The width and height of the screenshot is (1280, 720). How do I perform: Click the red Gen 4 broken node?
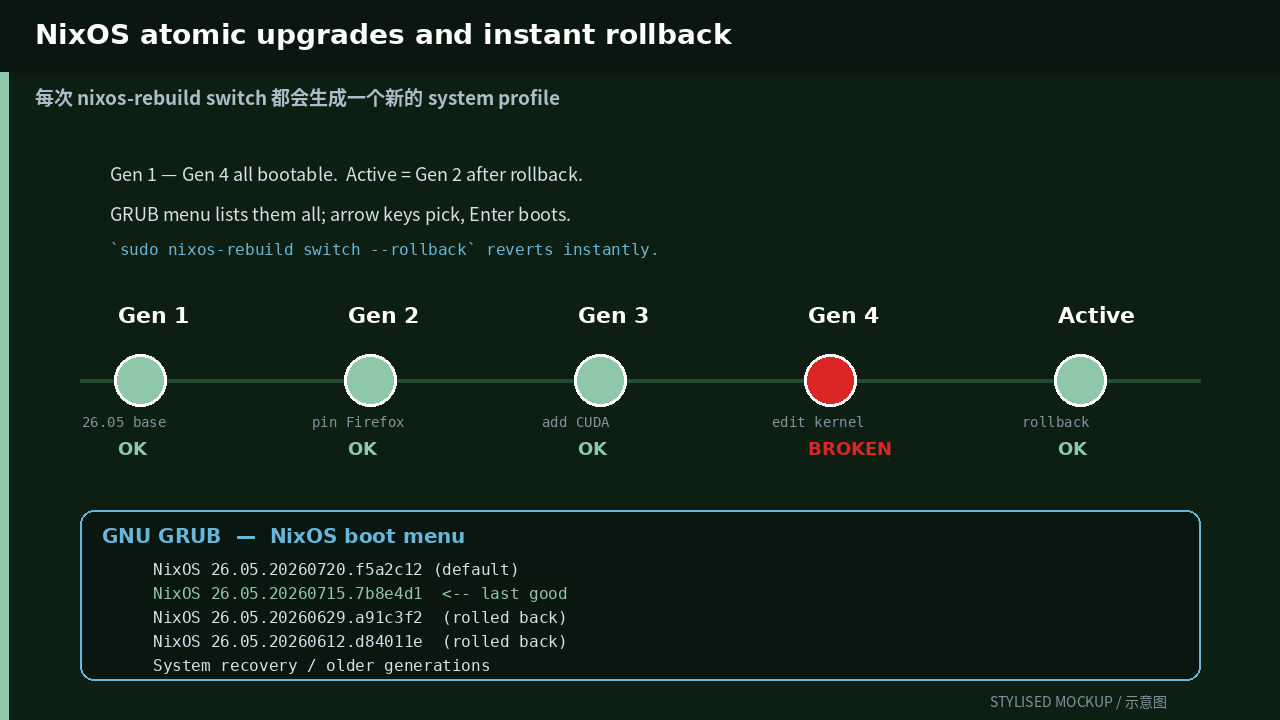[x=830, y=380]
